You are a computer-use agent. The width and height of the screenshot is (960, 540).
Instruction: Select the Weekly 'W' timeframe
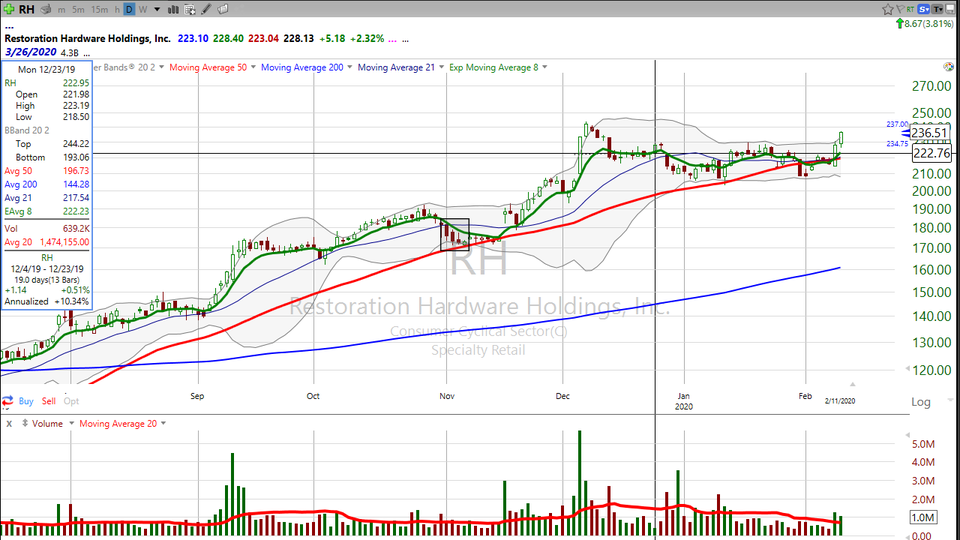coord(143,10)
